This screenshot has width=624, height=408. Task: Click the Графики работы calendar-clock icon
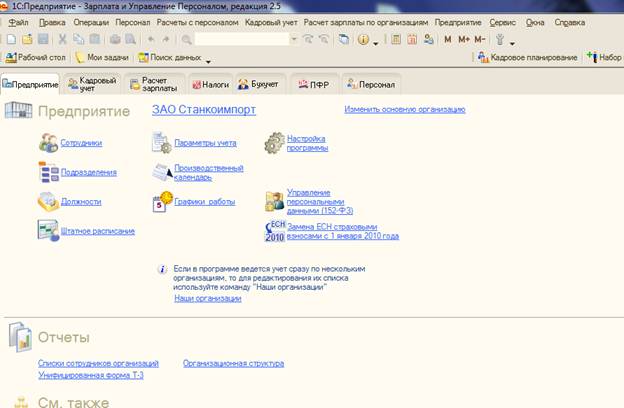coord(163,202)
